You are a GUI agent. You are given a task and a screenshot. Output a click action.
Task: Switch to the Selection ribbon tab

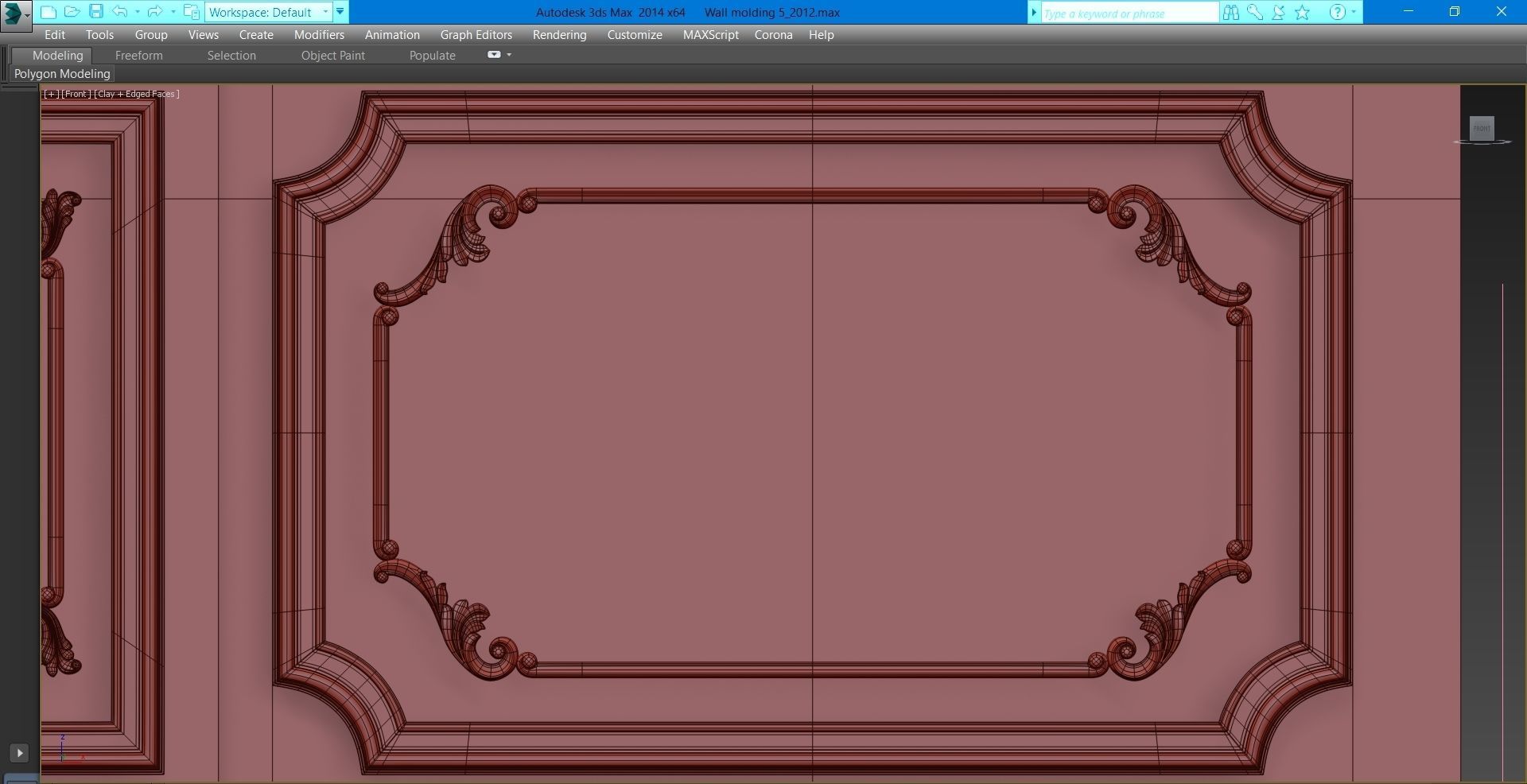coord(231,56)
